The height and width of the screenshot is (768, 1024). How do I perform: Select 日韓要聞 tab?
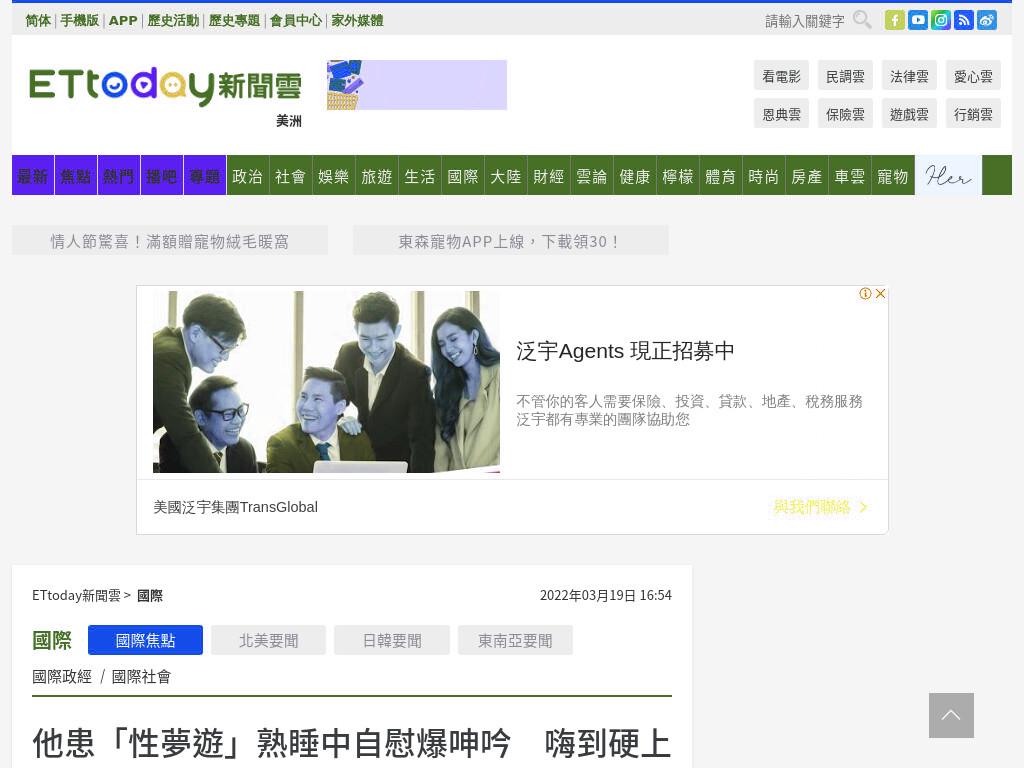tap(392, 640)
